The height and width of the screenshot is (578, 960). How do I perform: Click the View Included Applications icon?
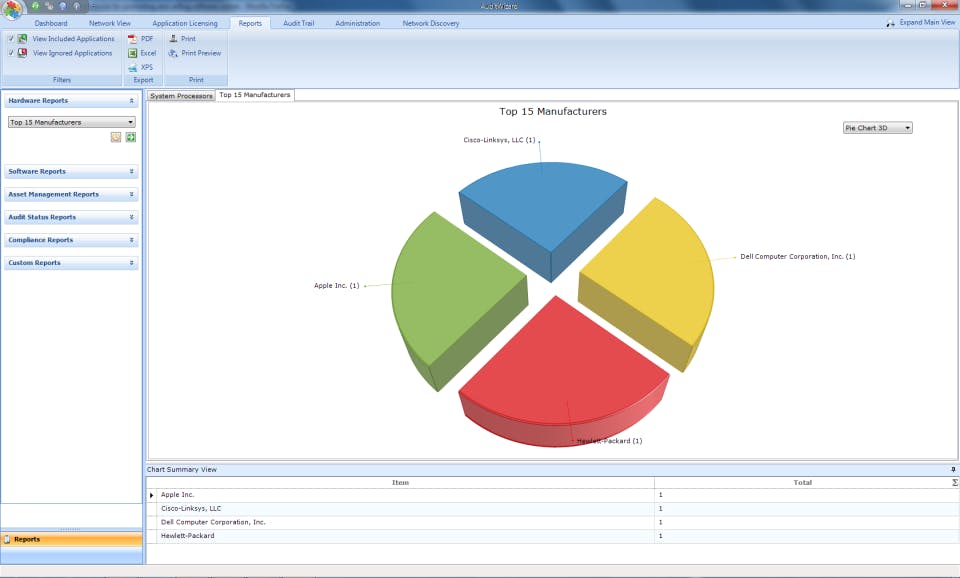[23, 39]
